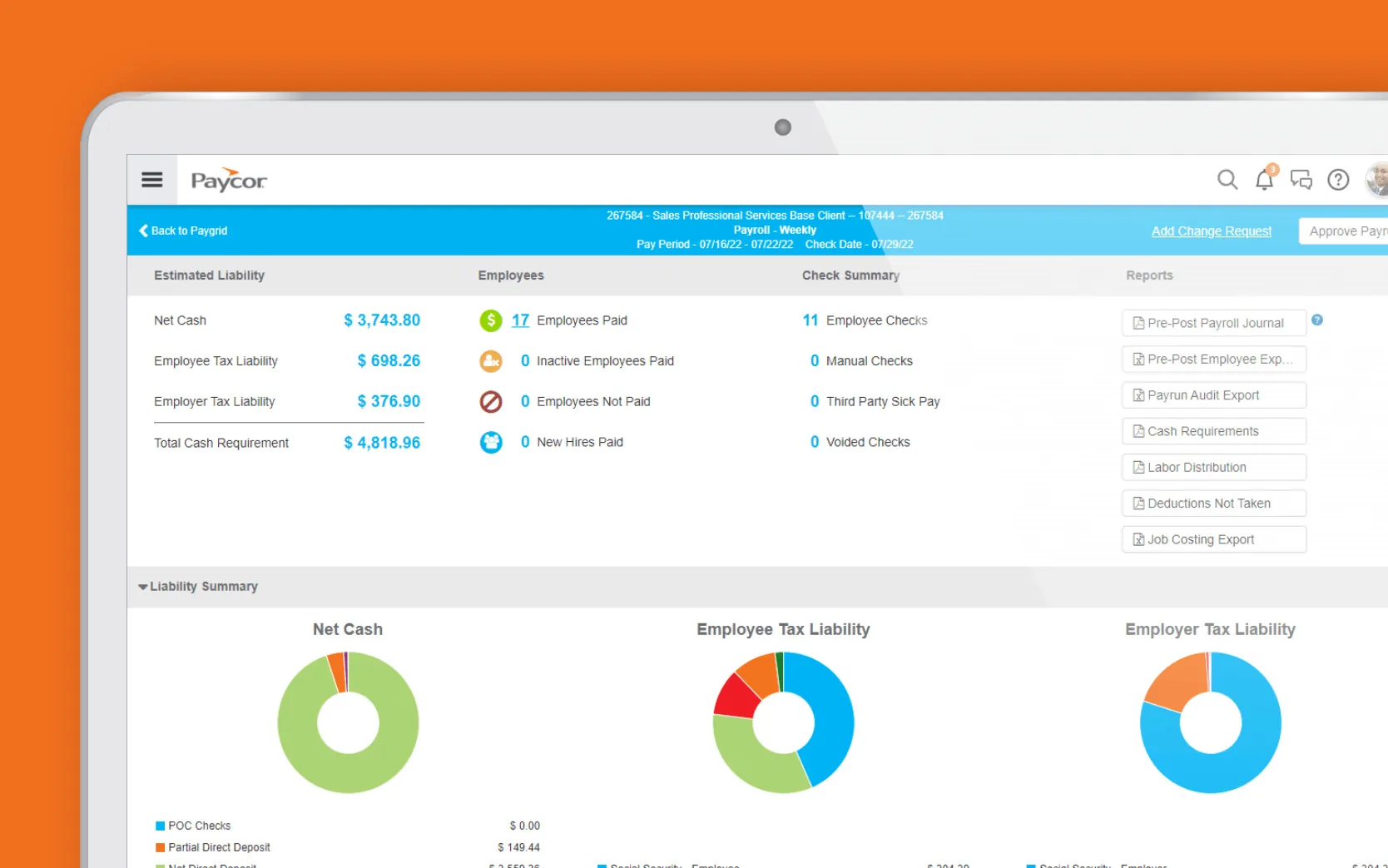The image size is (1388, 868).
Task: Open the search magnifier icon
Action: click(1227, 180)
